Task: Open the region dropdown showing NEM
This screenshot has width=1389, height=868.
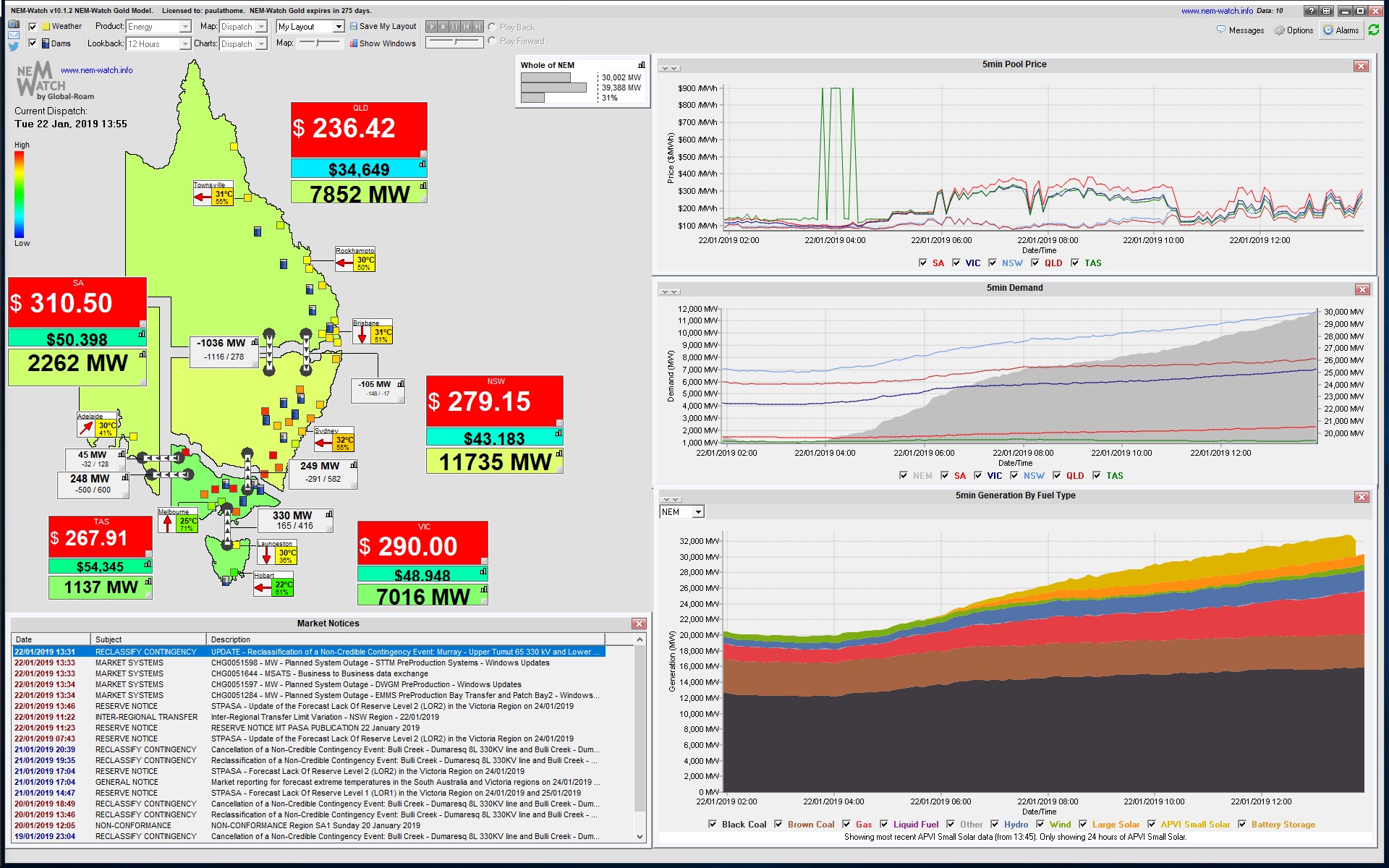Action: pos(680,511)
